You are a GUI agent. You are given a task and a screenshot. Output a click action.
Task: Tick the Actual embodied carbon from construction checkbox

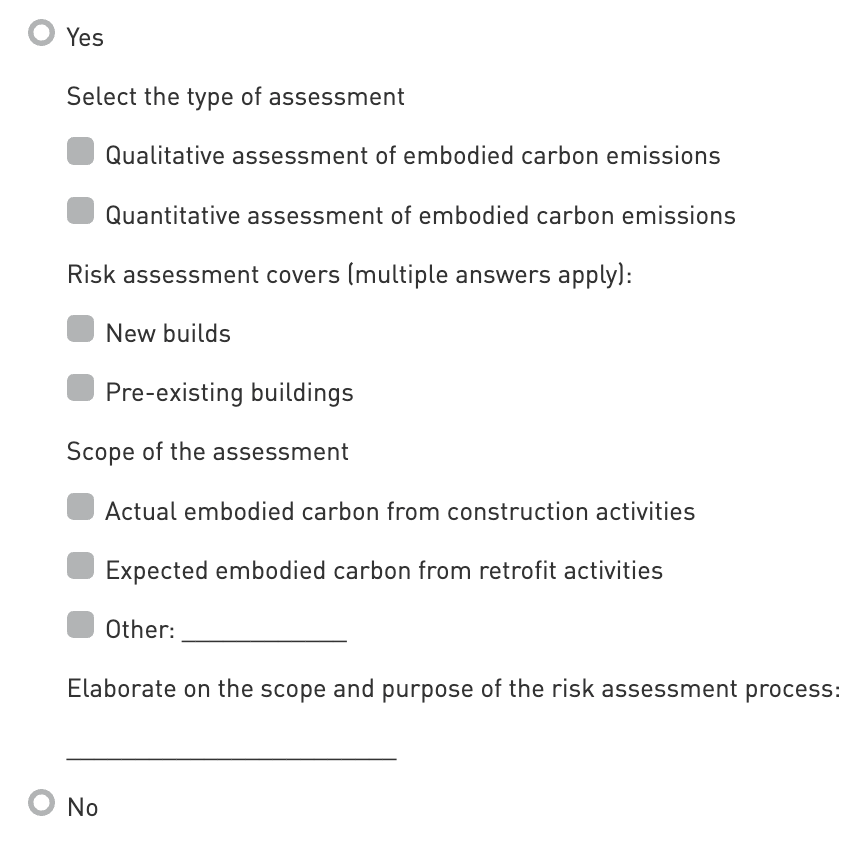(x=80, y=508)
